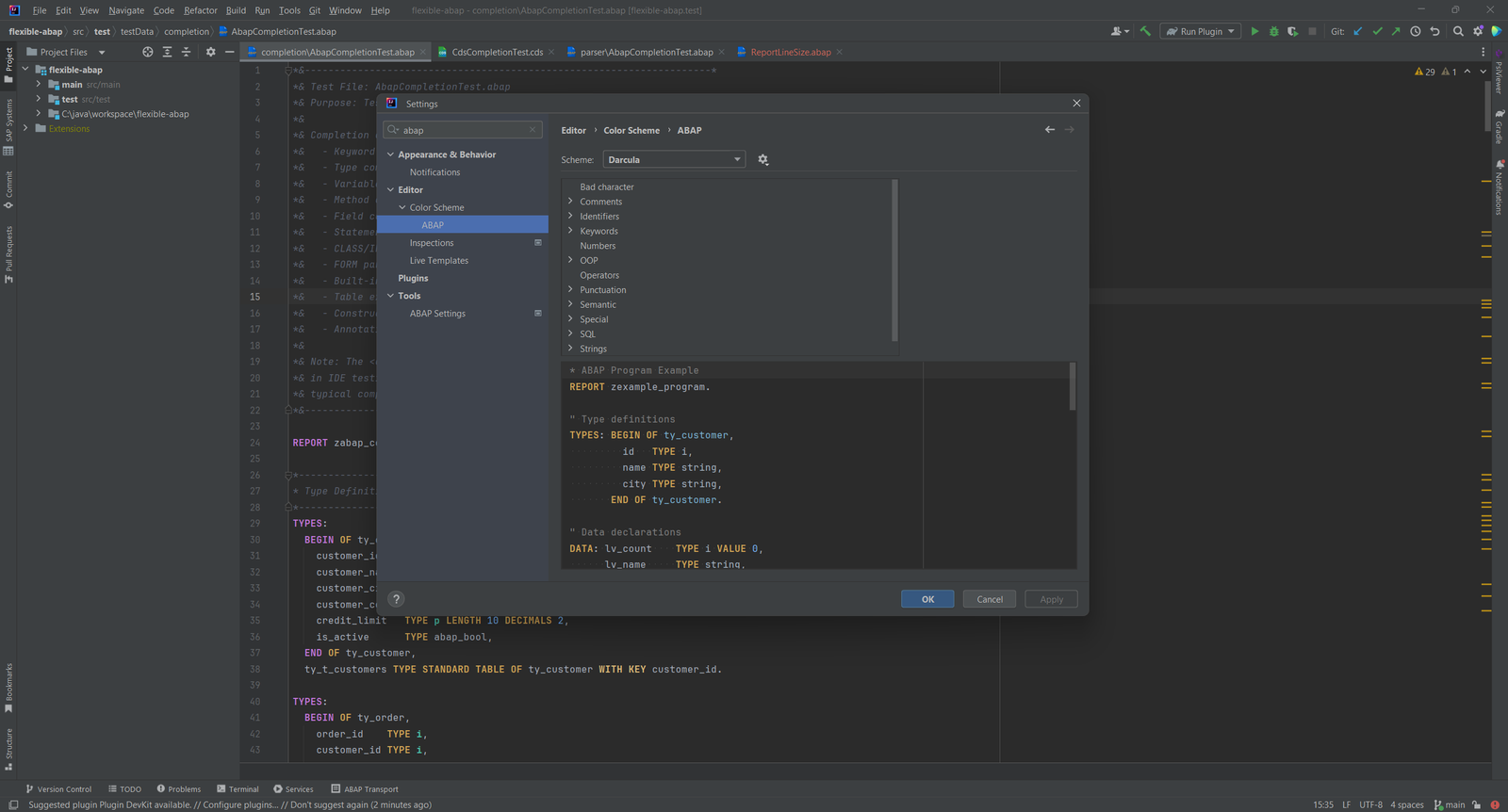This screenshot has width=1508, height=812.
Task: Collapse the Appearance & Behavior settings group
Action: [390, 154]
